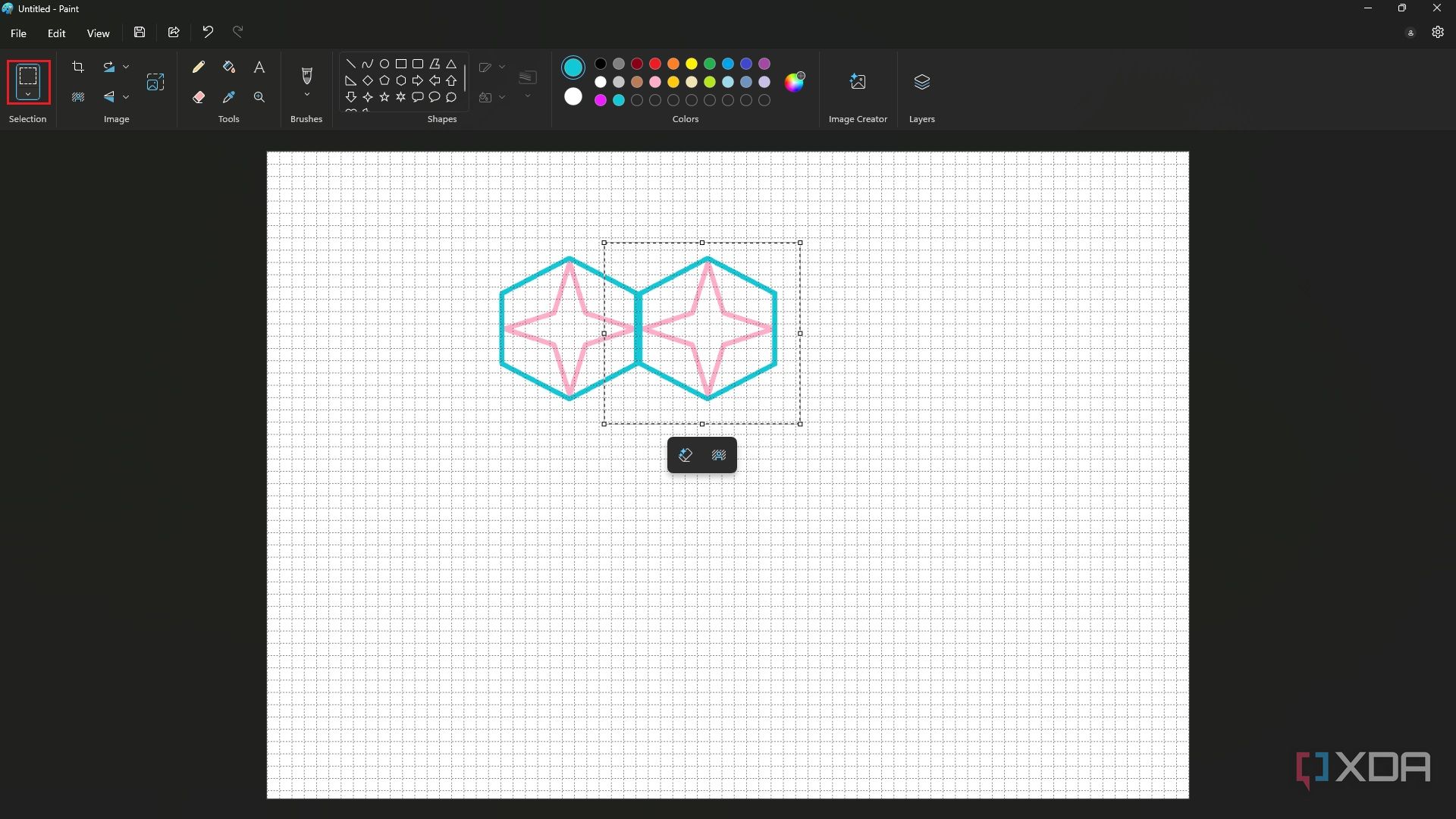Screen dimensions: 1456x819
Task: Select the Text tool
Action: [259, 67]
